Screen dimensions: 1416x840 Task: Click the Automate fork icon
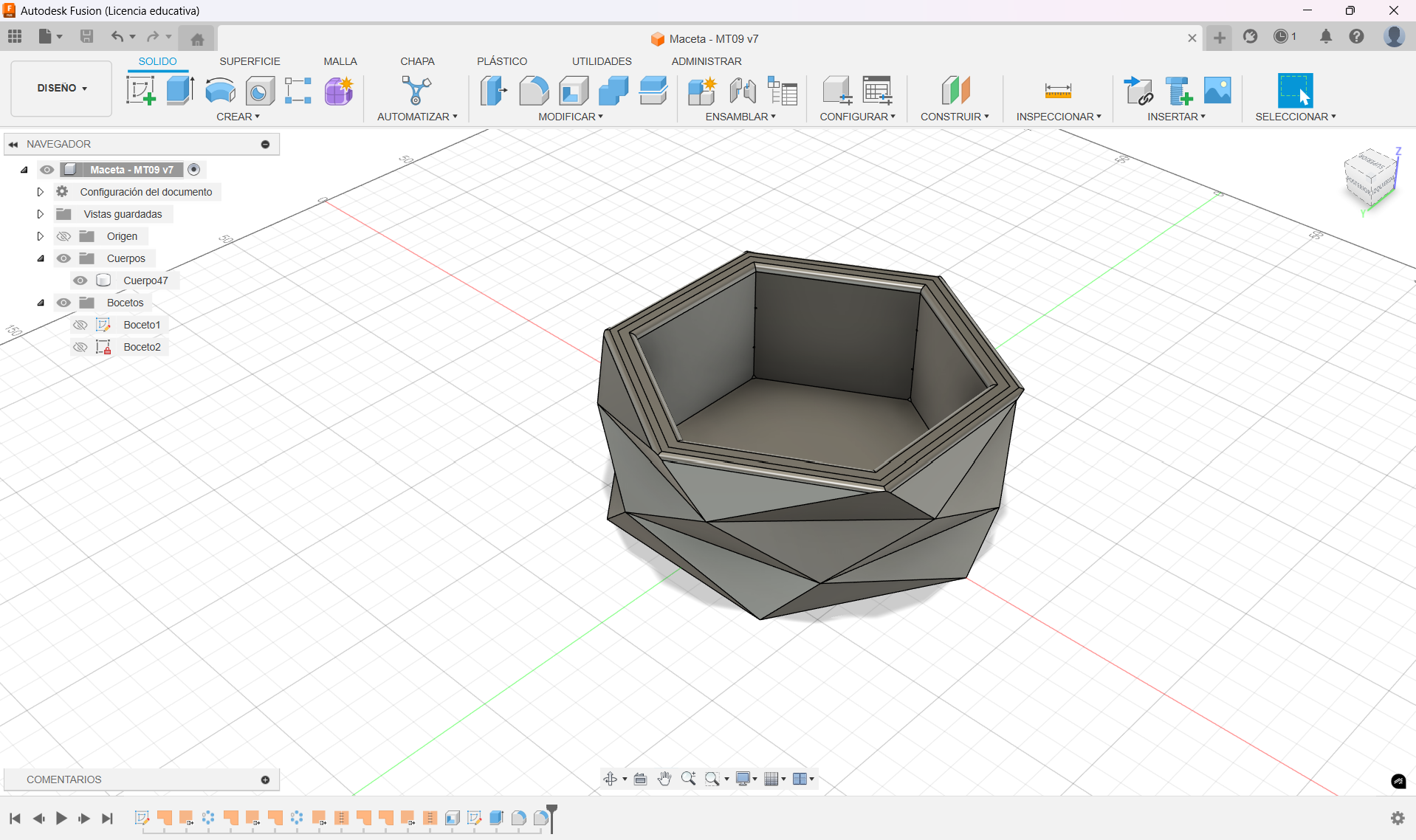coord(416,91)
